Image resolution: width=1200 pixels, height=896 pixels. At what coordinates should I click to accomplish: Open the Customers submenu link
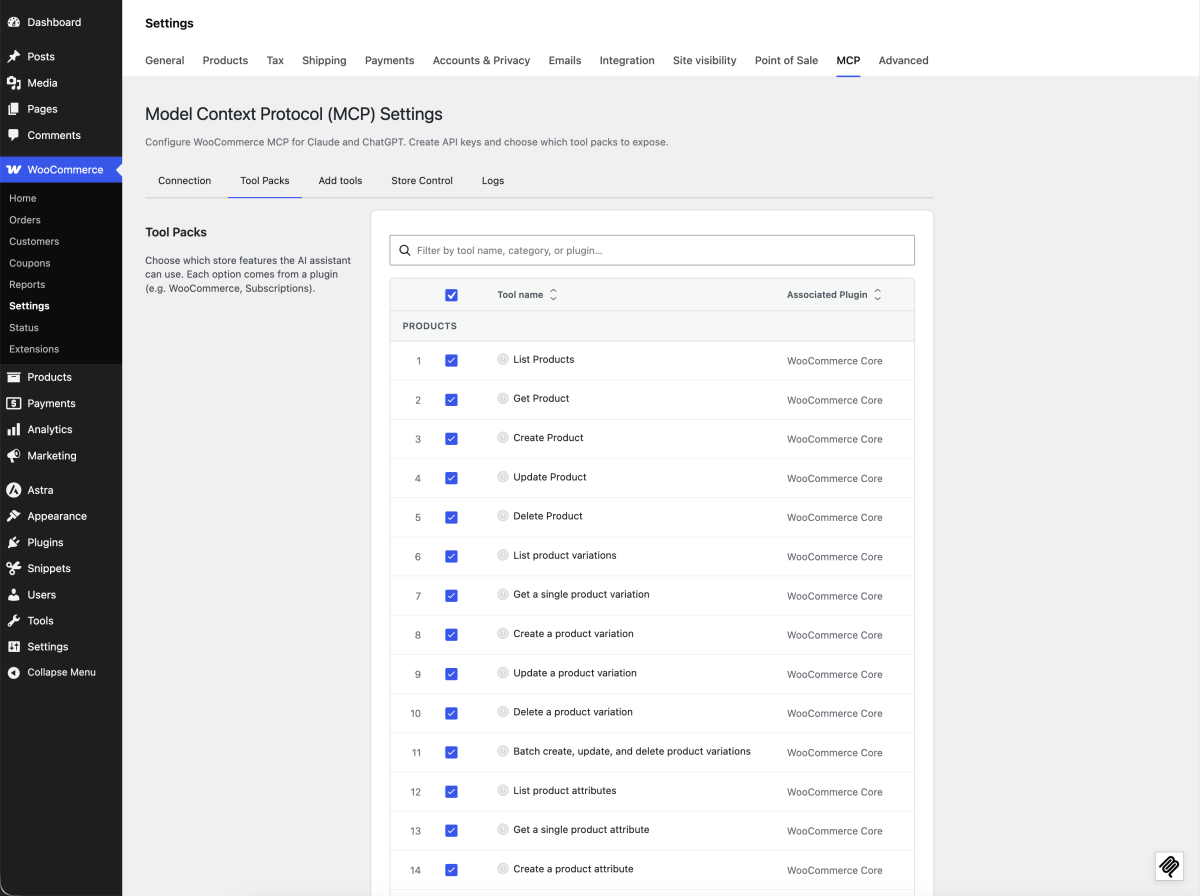[34, 241]
